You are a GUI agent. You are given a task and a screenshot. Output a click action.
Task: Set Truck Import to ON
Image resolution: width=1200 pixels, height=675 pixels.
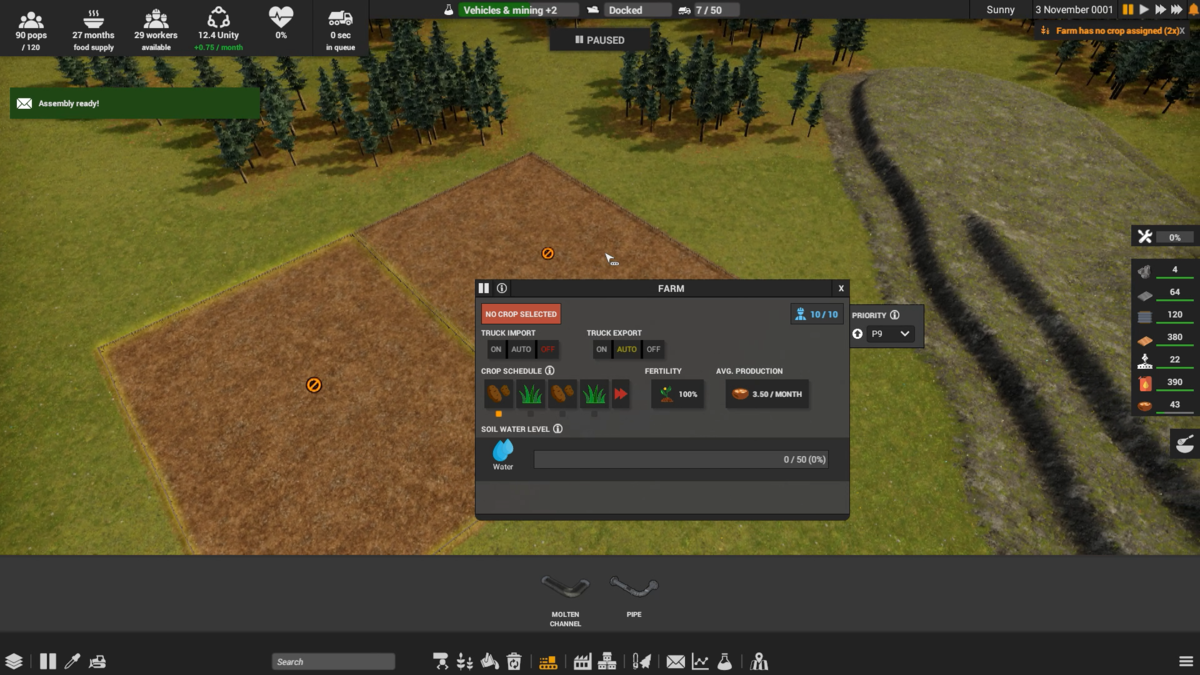point(496,349)
